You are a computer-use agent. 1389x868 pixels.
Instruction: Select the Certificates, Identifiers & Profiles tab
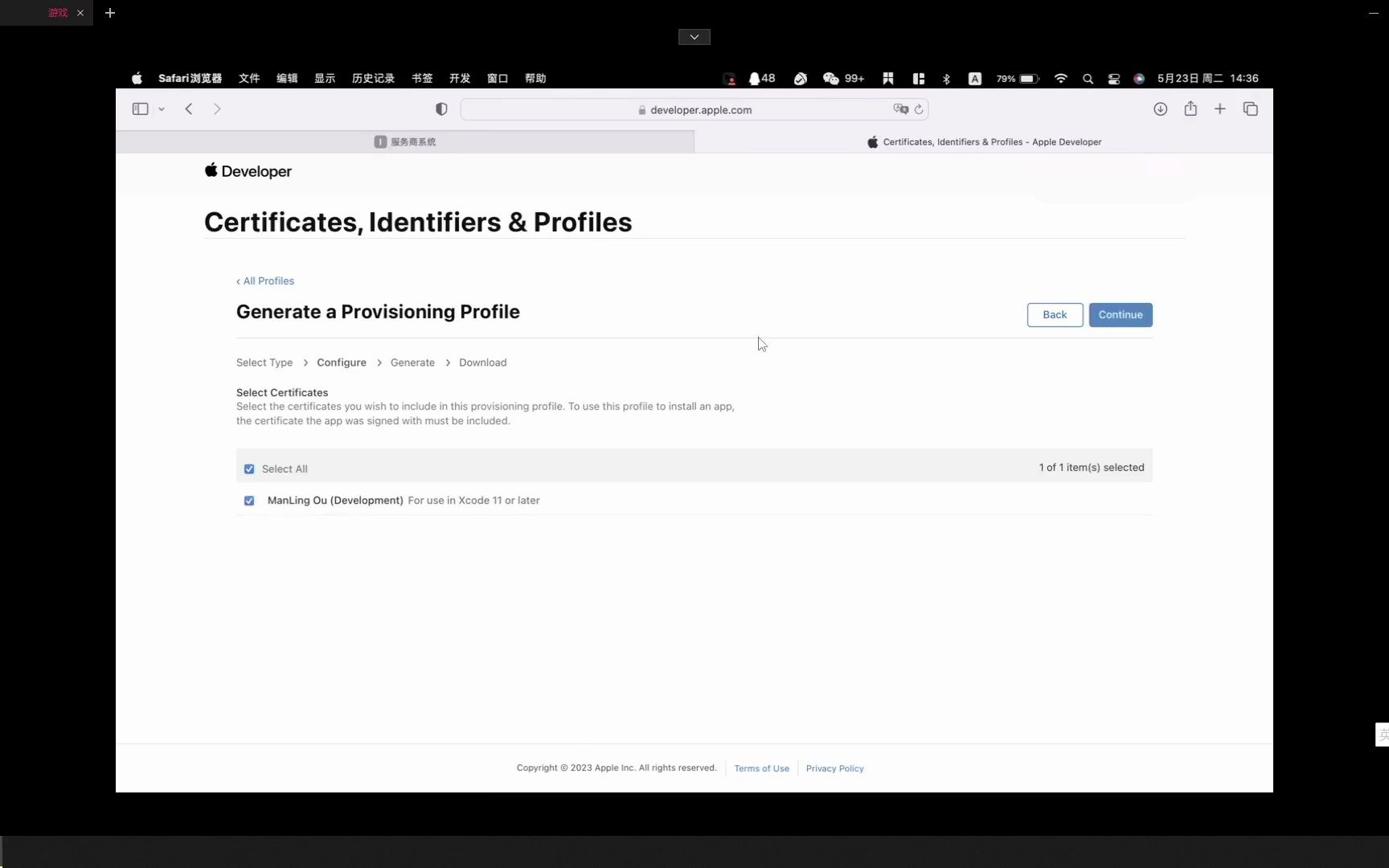point(984,141)
